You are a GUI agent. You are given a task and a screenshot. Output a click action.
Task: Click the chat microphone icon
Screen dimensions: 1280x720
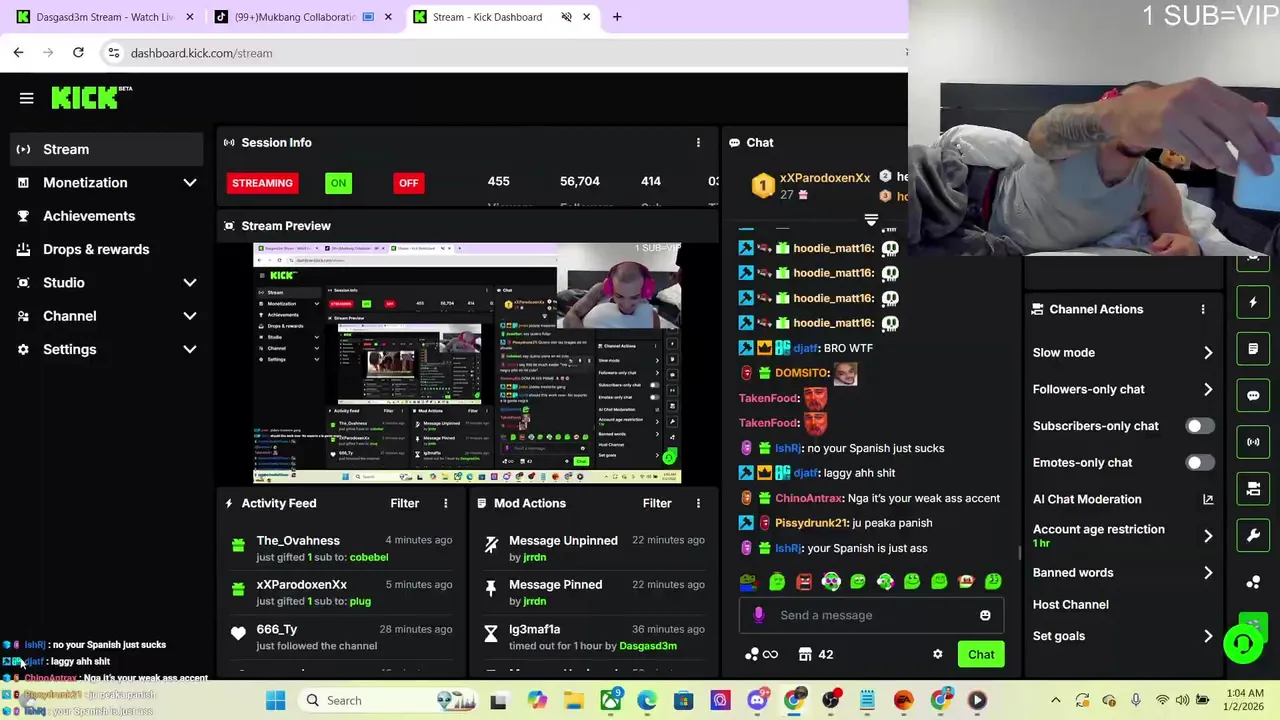[x=759, y=615]
